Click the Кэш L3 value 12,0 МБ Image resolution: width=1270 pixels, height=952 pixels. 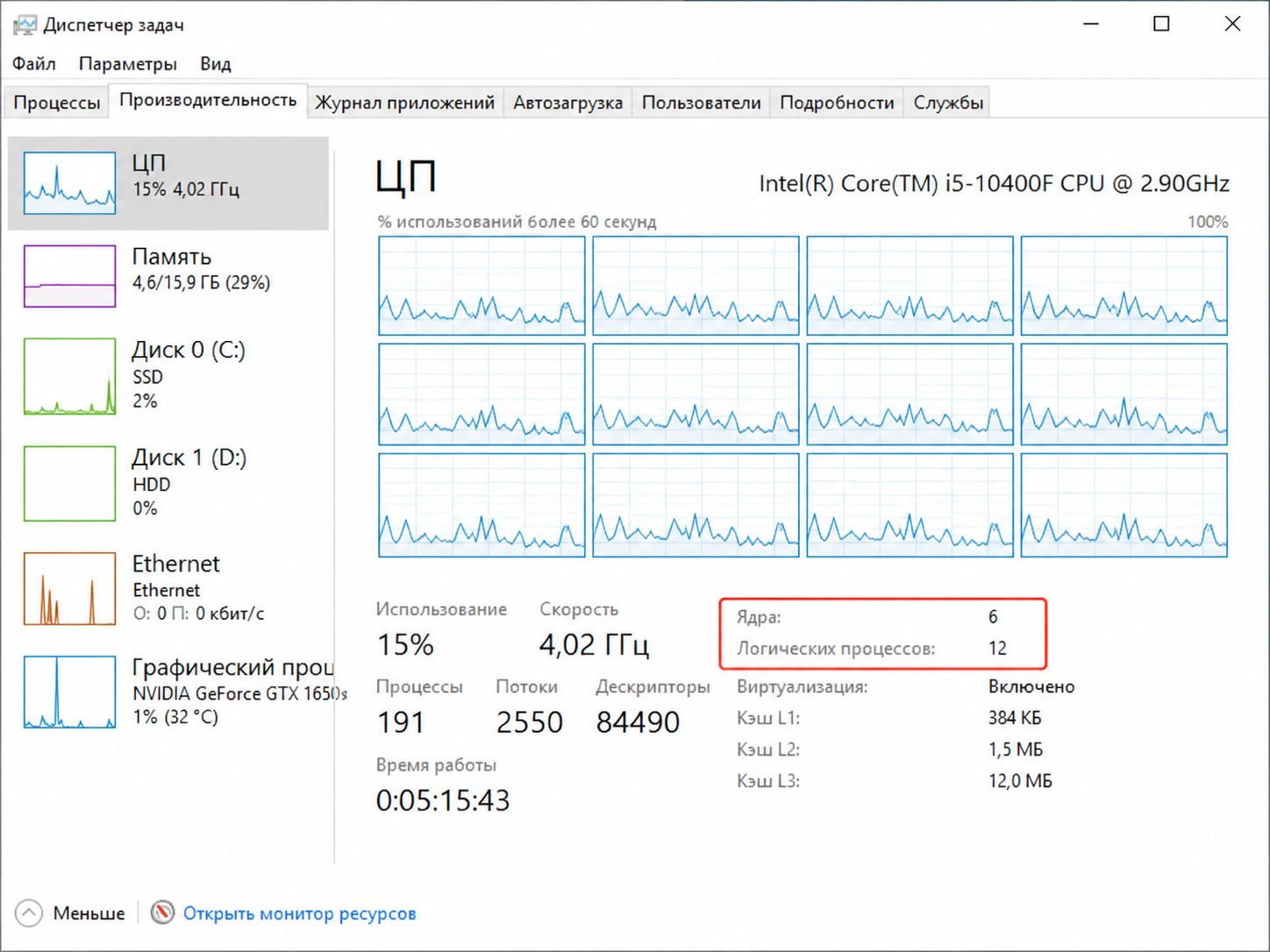coord(1020,781)
